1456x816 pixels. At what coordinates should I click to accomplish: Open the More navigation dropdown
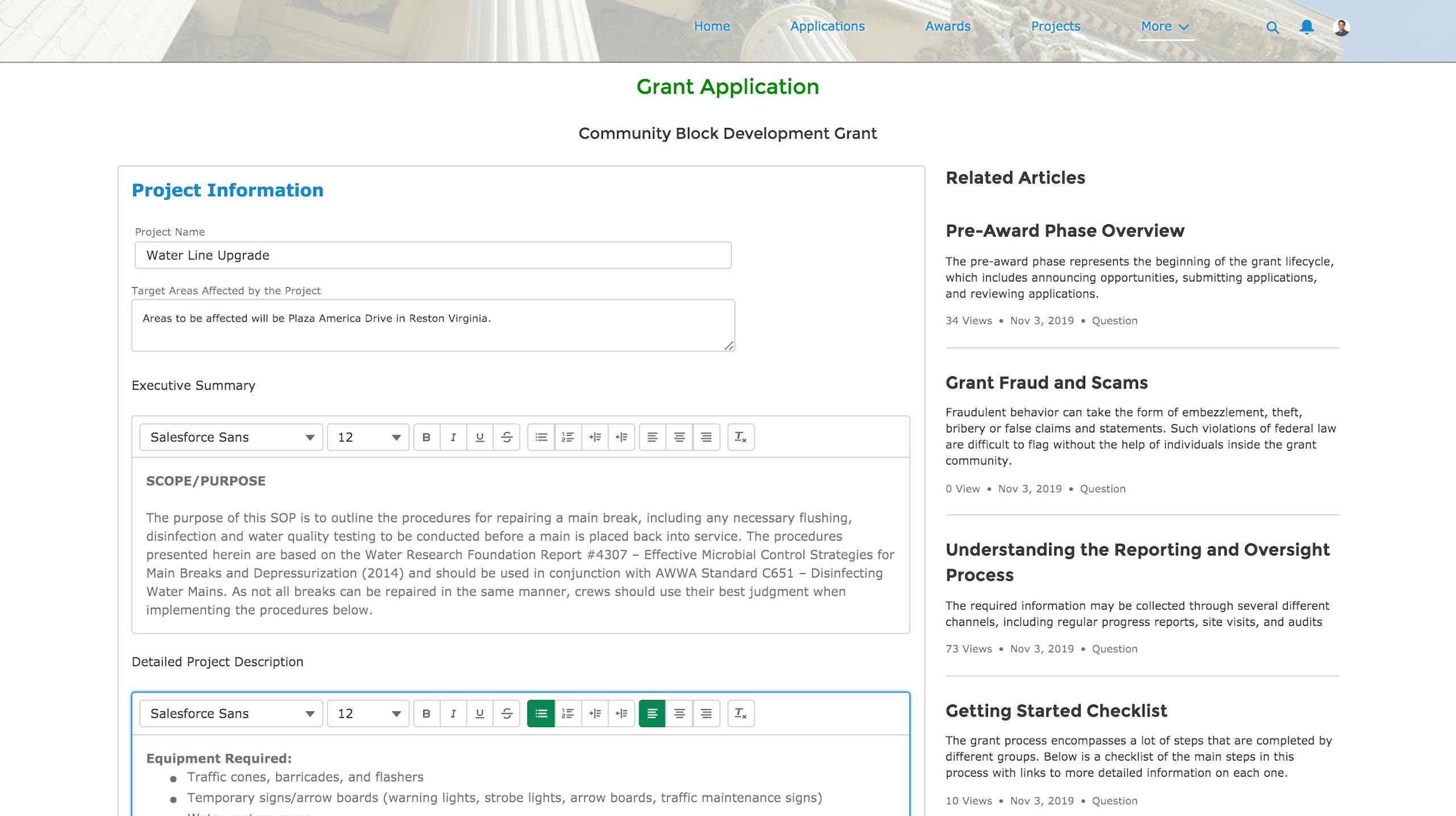tap(1165, 26)
